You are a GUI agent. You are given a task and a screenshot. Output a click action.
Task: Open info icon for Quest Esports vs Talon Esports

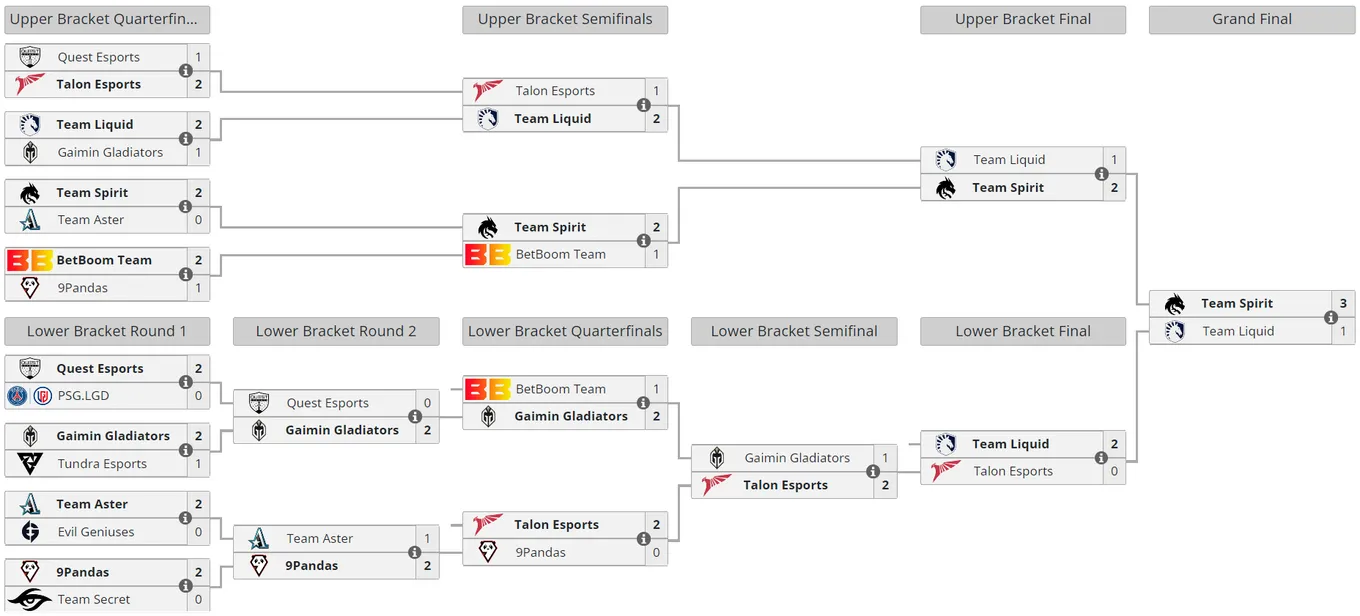tap(186, 71)
